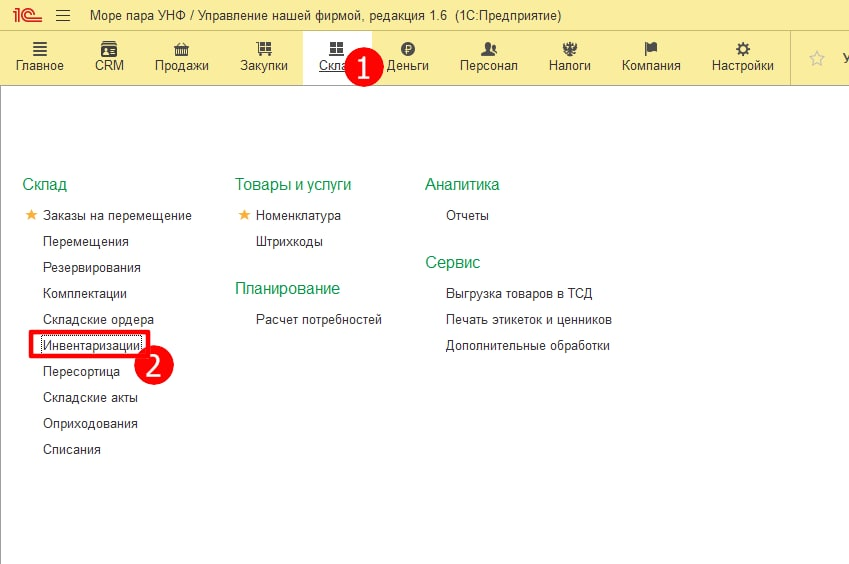Screen dimensions: 849x564
Task: Open the Списания list
Action: [x=72, y=449]
